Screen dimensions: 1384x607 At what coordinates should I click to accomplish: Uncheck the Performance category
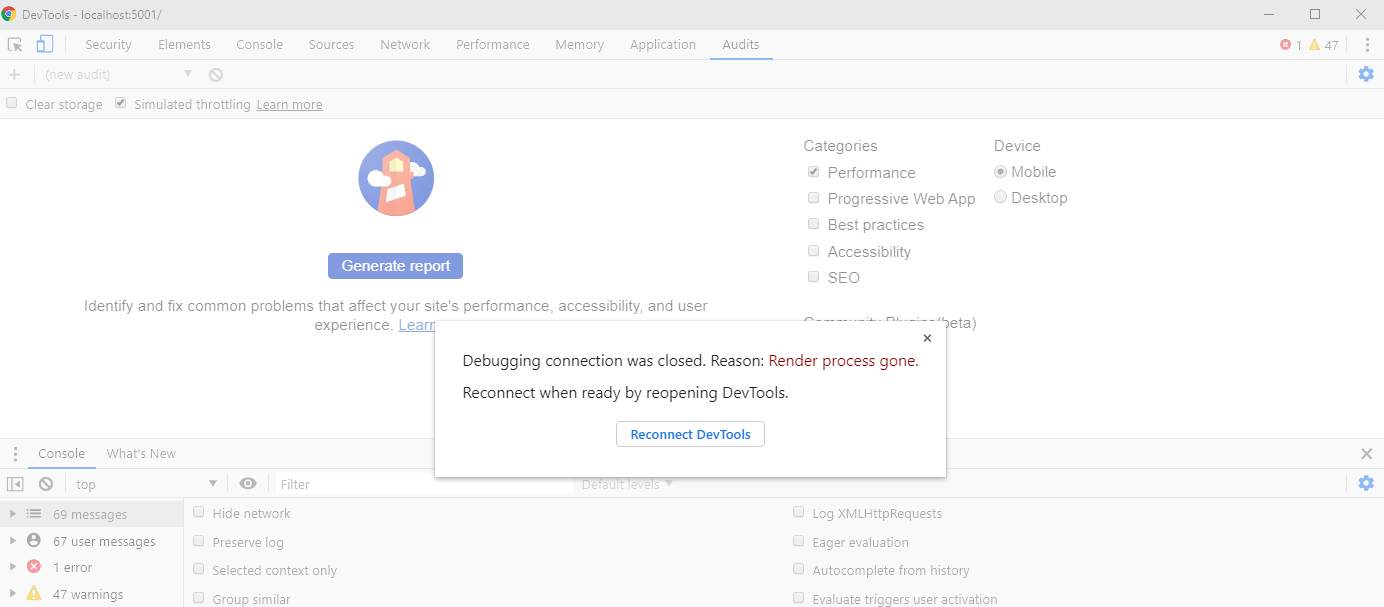click(x=814, y=172)
